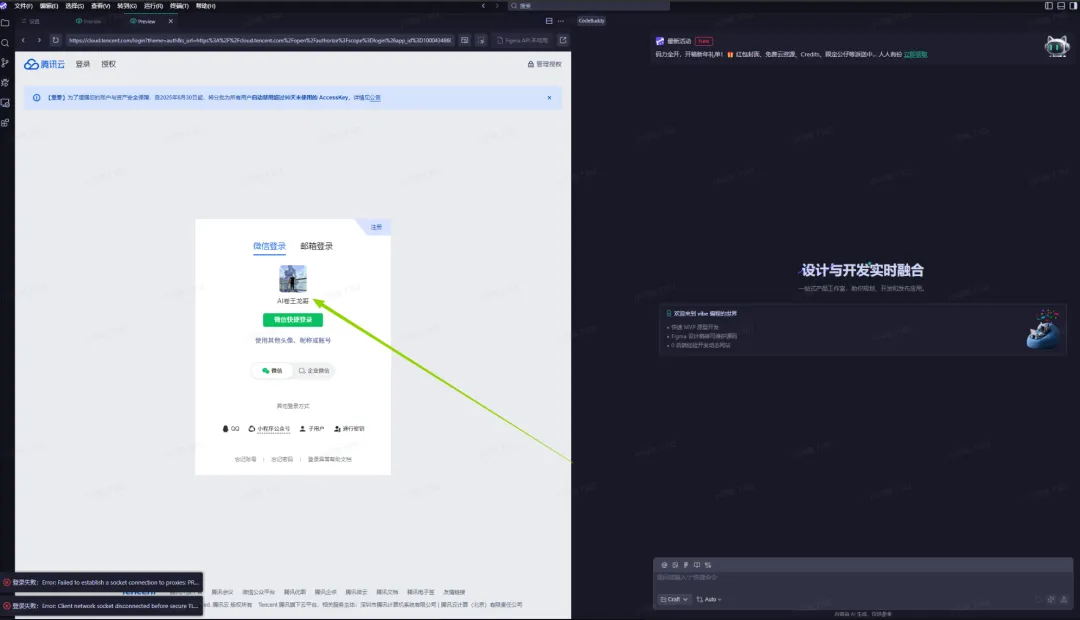Viewport: 1080px width, 620px height.
Task: Open the editor more actions ellipsis
Action: coord(561,21)
